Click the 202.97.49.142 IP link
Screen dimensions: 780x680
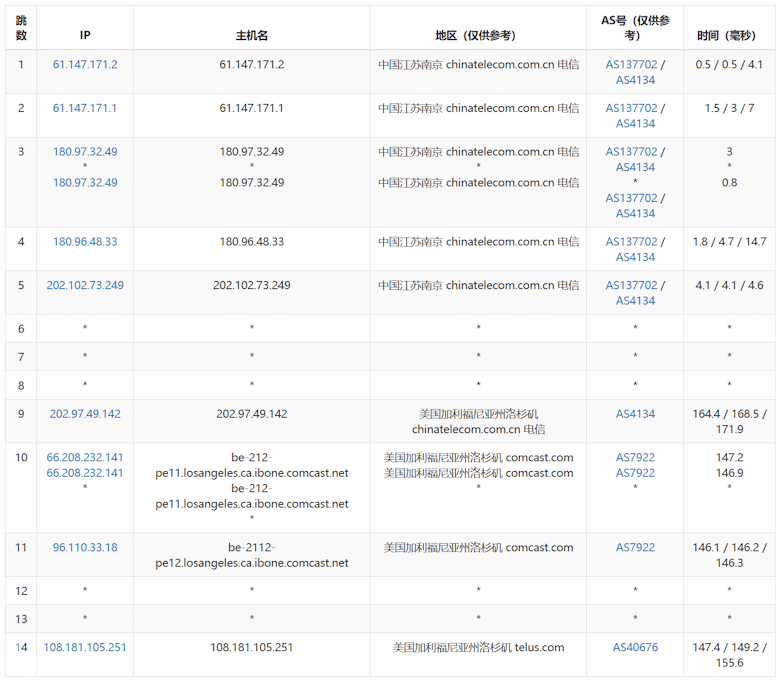pos(85,414)
